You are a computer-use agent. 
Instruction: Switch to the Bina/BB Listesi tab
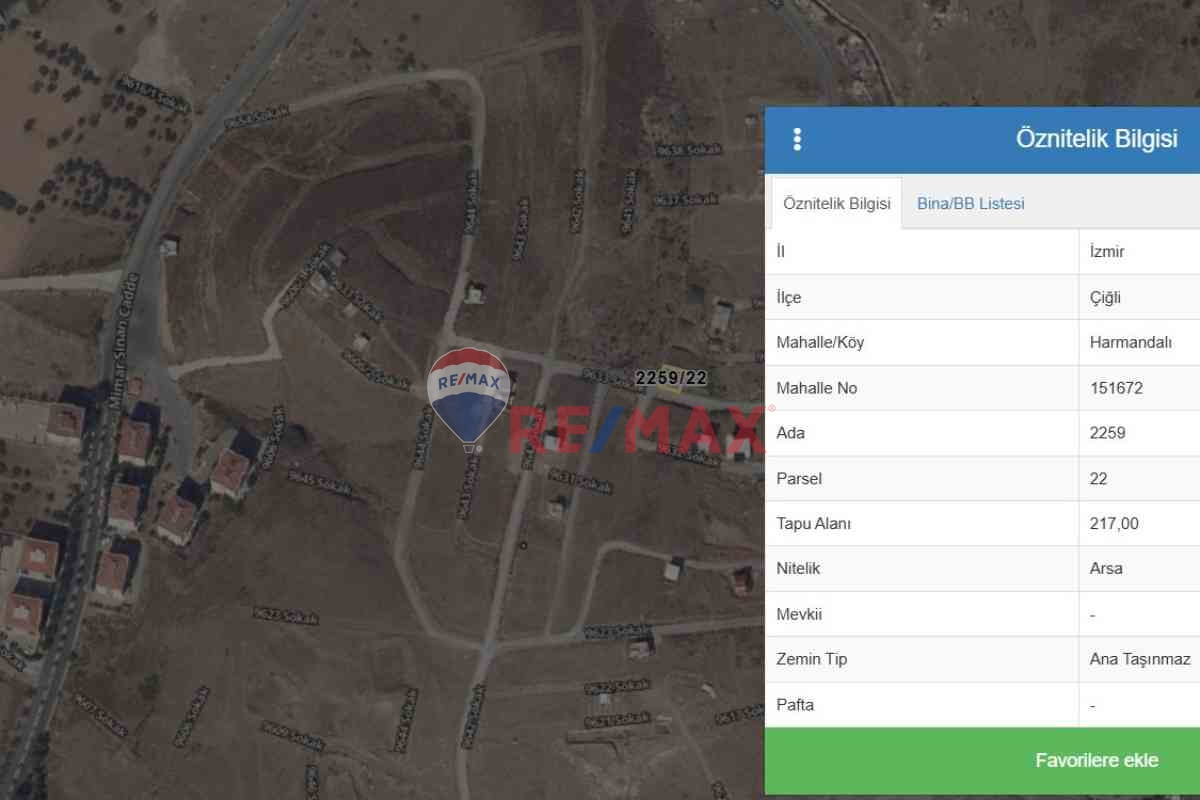(970, 203)
